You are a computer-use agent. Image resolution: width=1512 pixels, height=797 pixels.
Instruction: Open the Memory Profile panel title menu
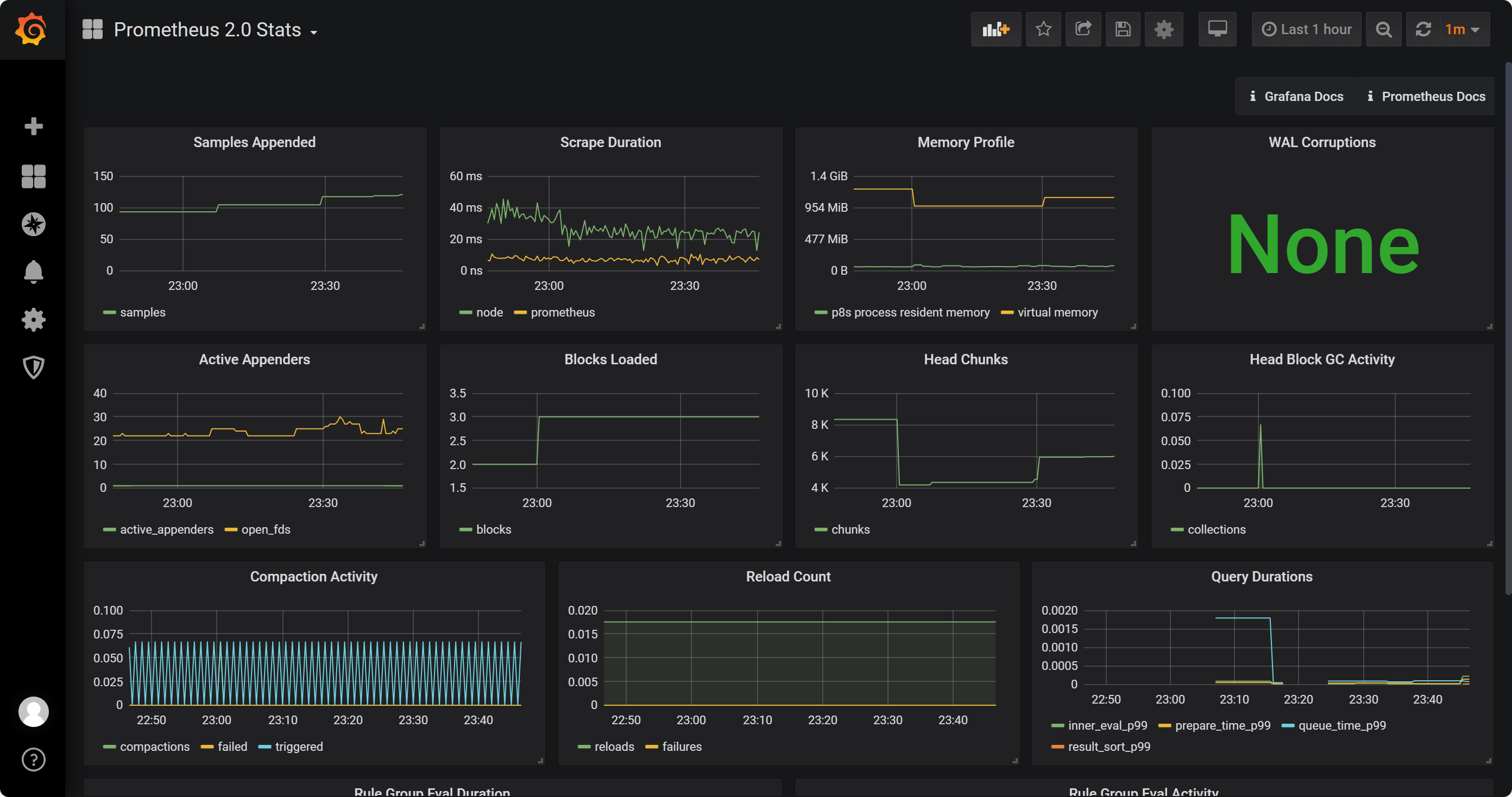pos(966,143)
